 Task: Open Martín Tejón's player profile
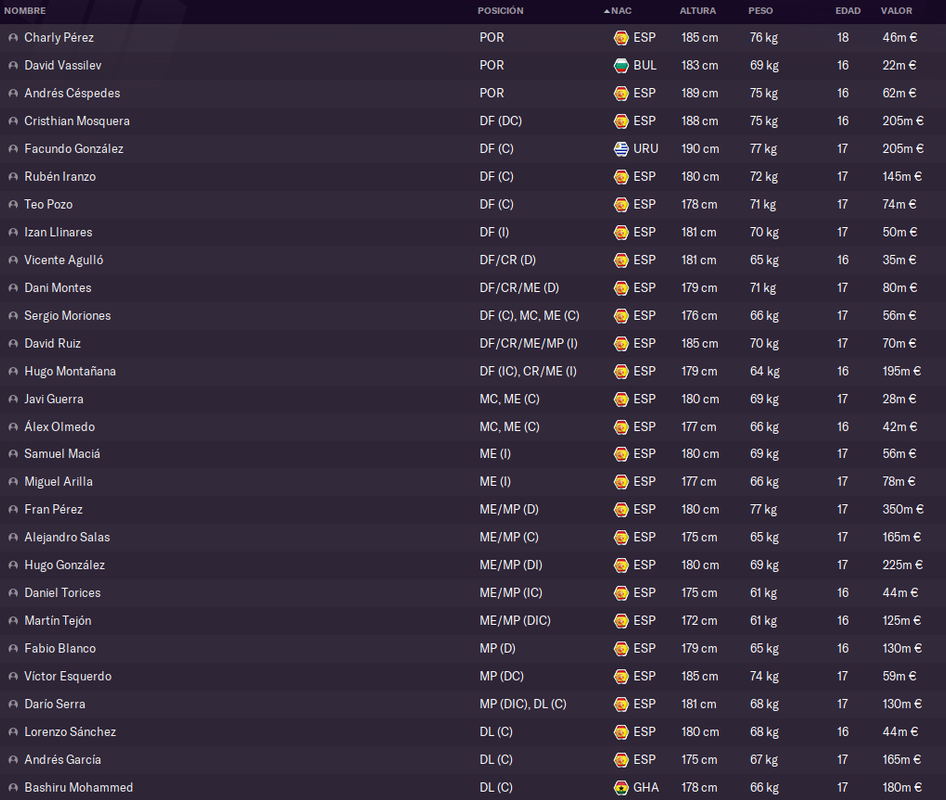pos(57,620)
